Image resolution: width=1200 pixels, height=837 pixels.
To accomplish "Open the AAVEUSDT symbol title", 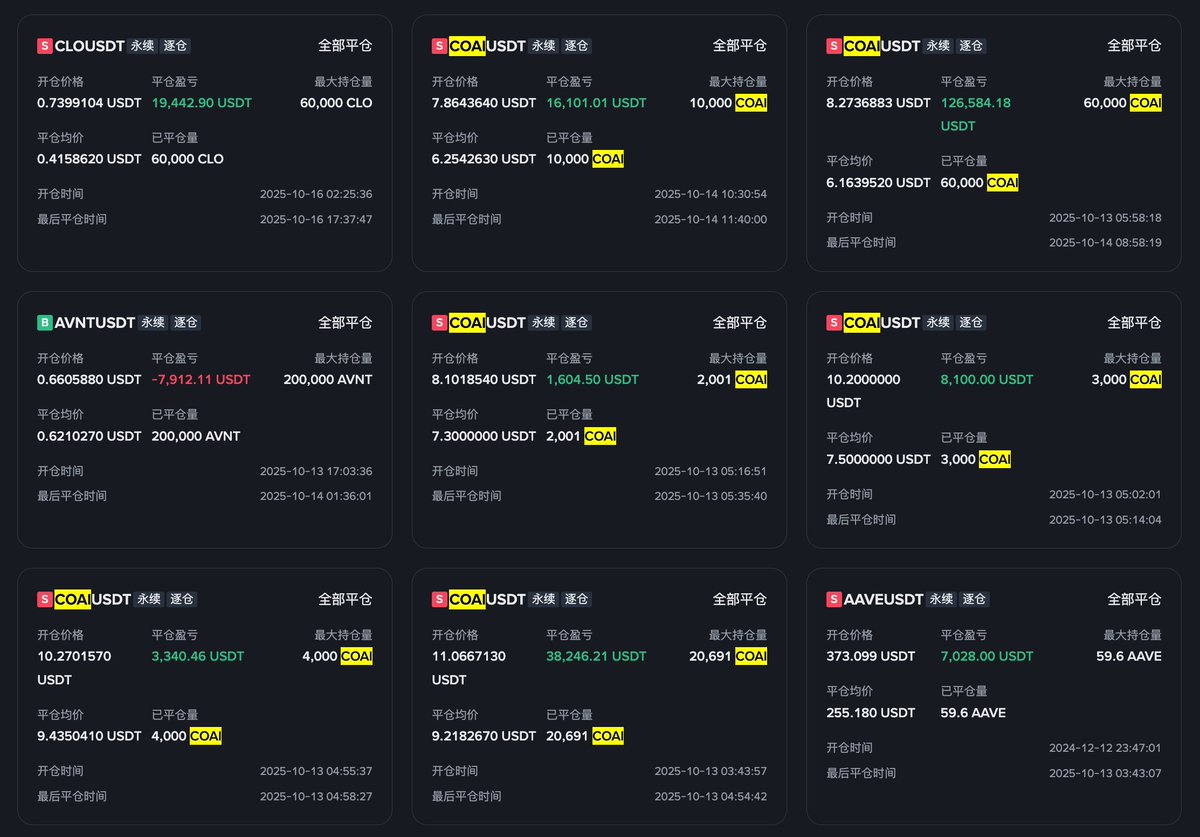I will 884,599.
